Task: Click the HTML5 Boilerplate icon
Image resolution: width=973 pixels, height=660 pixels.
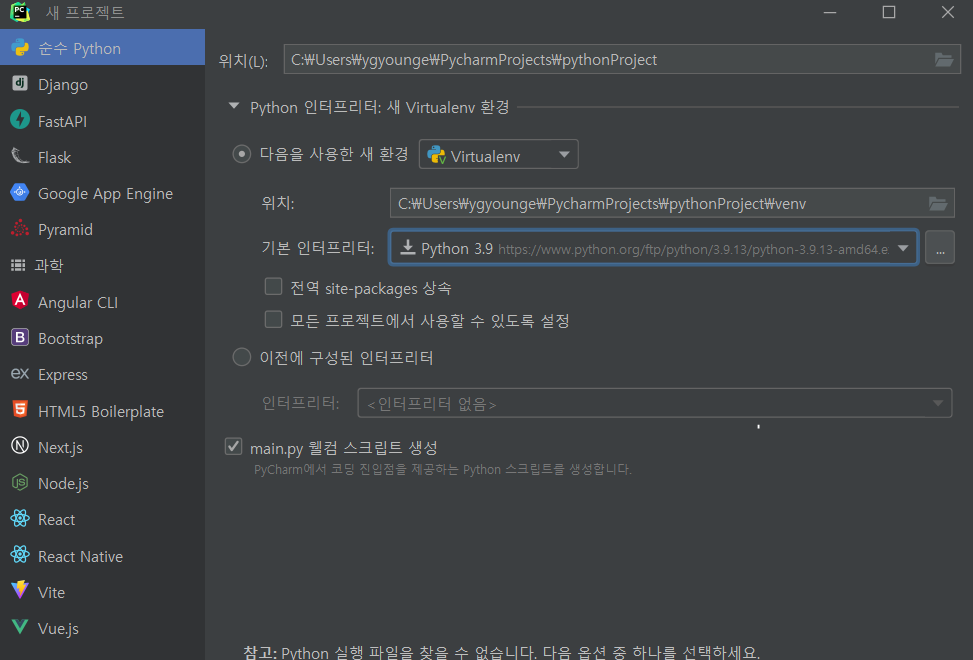Action: 20,409
